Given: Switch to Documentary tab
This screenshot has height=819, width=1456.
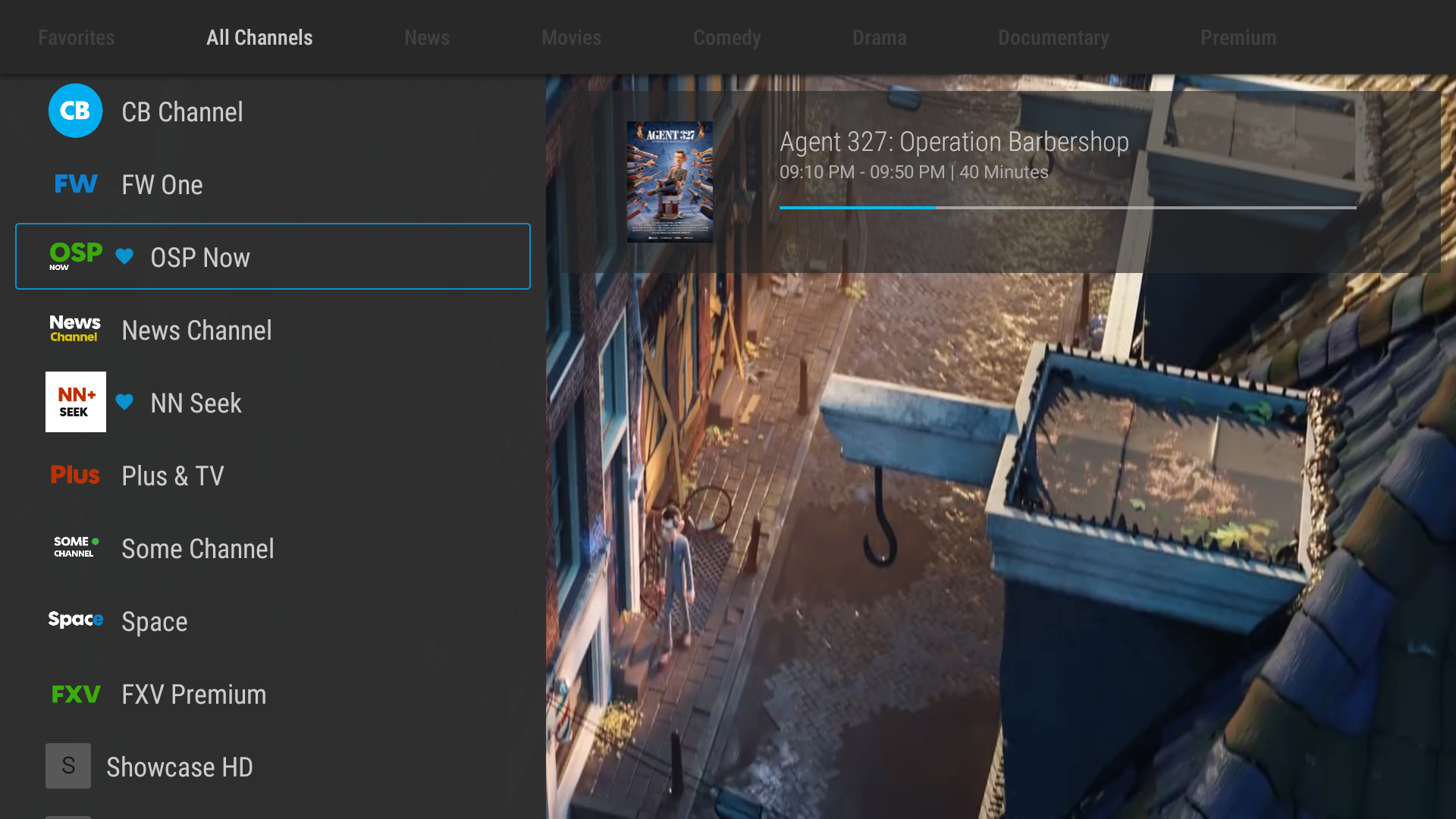Looking at the screenshot, I should (x=1053, y=38).
